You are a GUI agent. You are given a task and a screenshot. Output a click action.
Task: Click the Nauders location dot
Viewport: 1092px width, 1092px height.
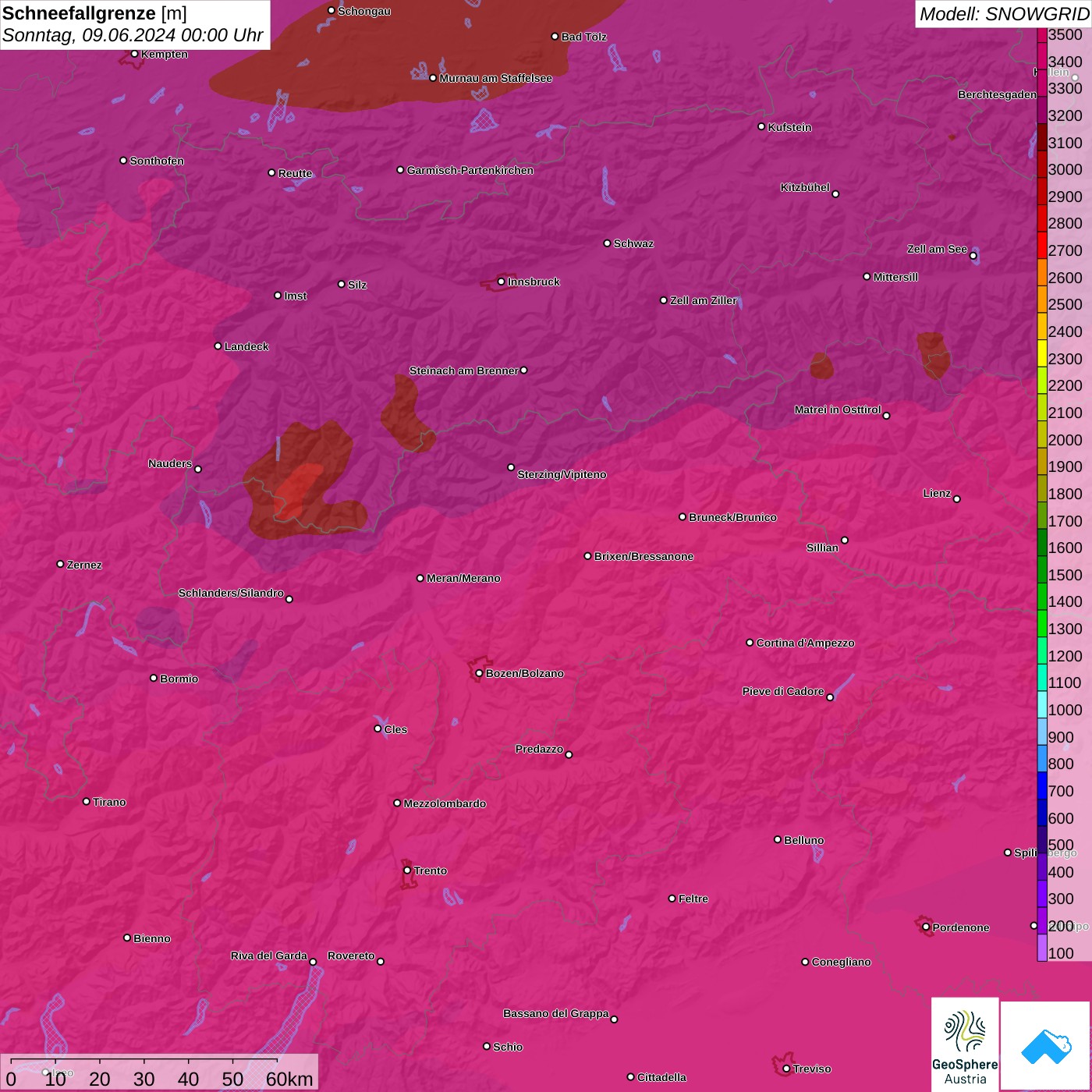point(197,470)
